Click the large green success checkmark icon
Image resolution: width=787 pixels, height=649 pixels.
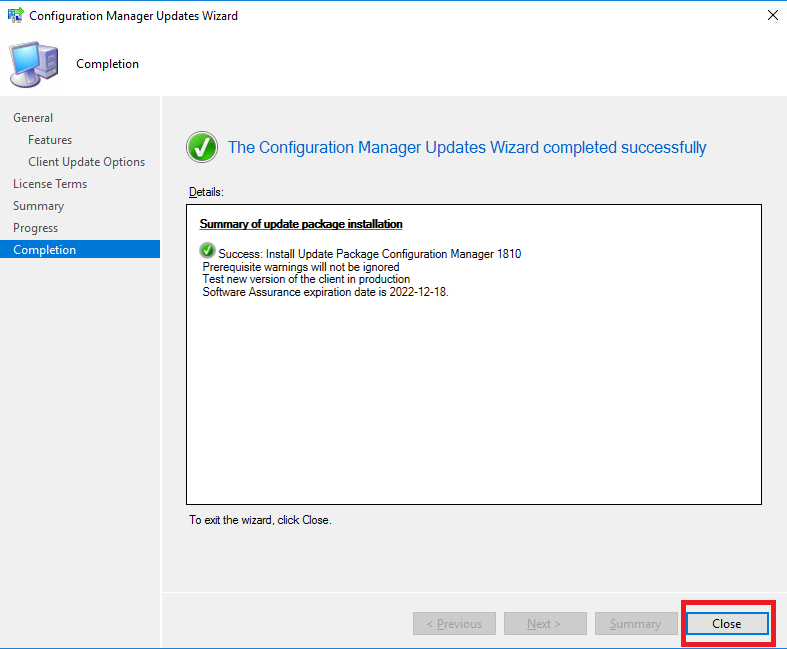tap(202, 147)
